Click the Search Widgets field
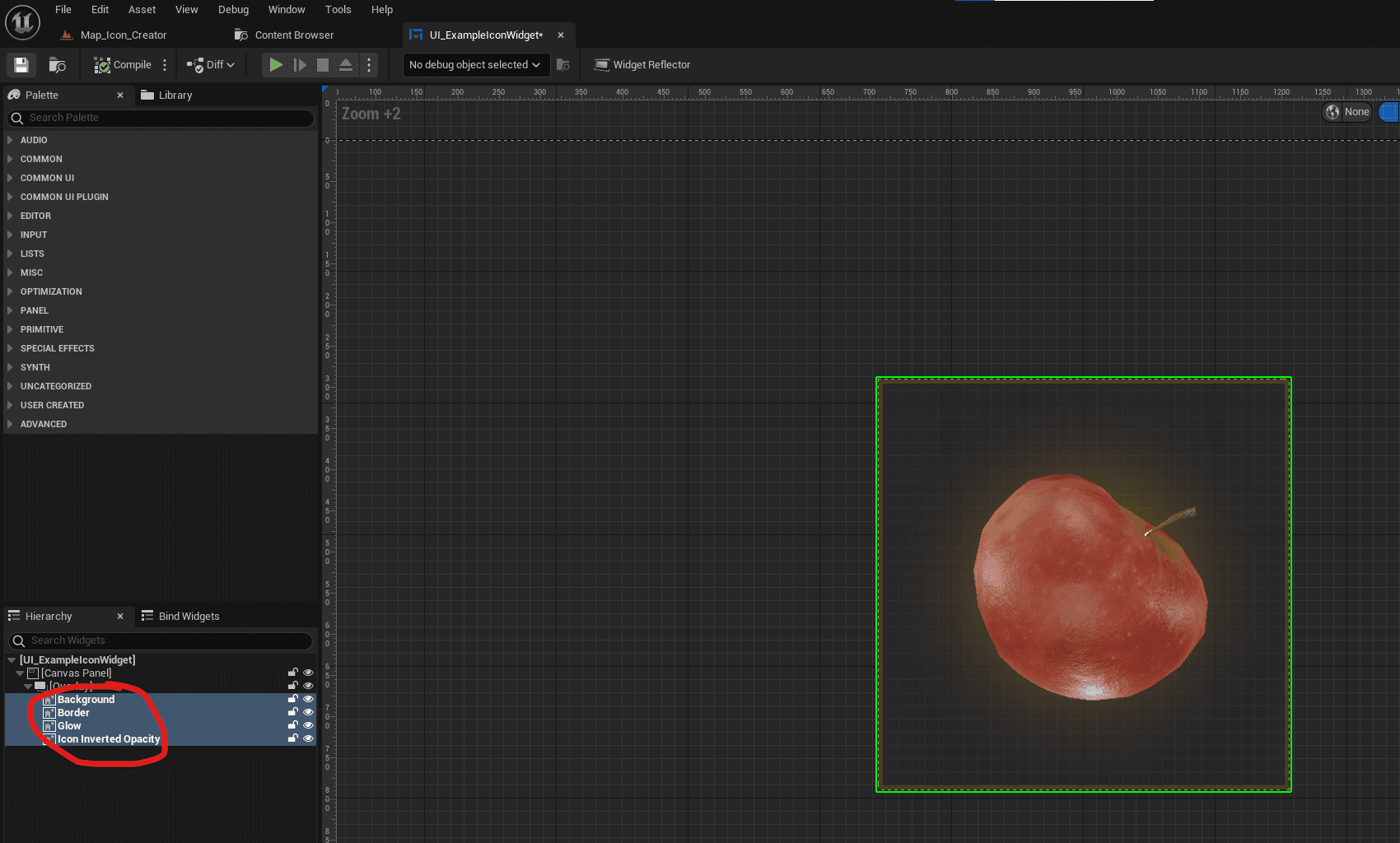The height and width of the screenshot is (843, 1400). (x=161, y=640)
